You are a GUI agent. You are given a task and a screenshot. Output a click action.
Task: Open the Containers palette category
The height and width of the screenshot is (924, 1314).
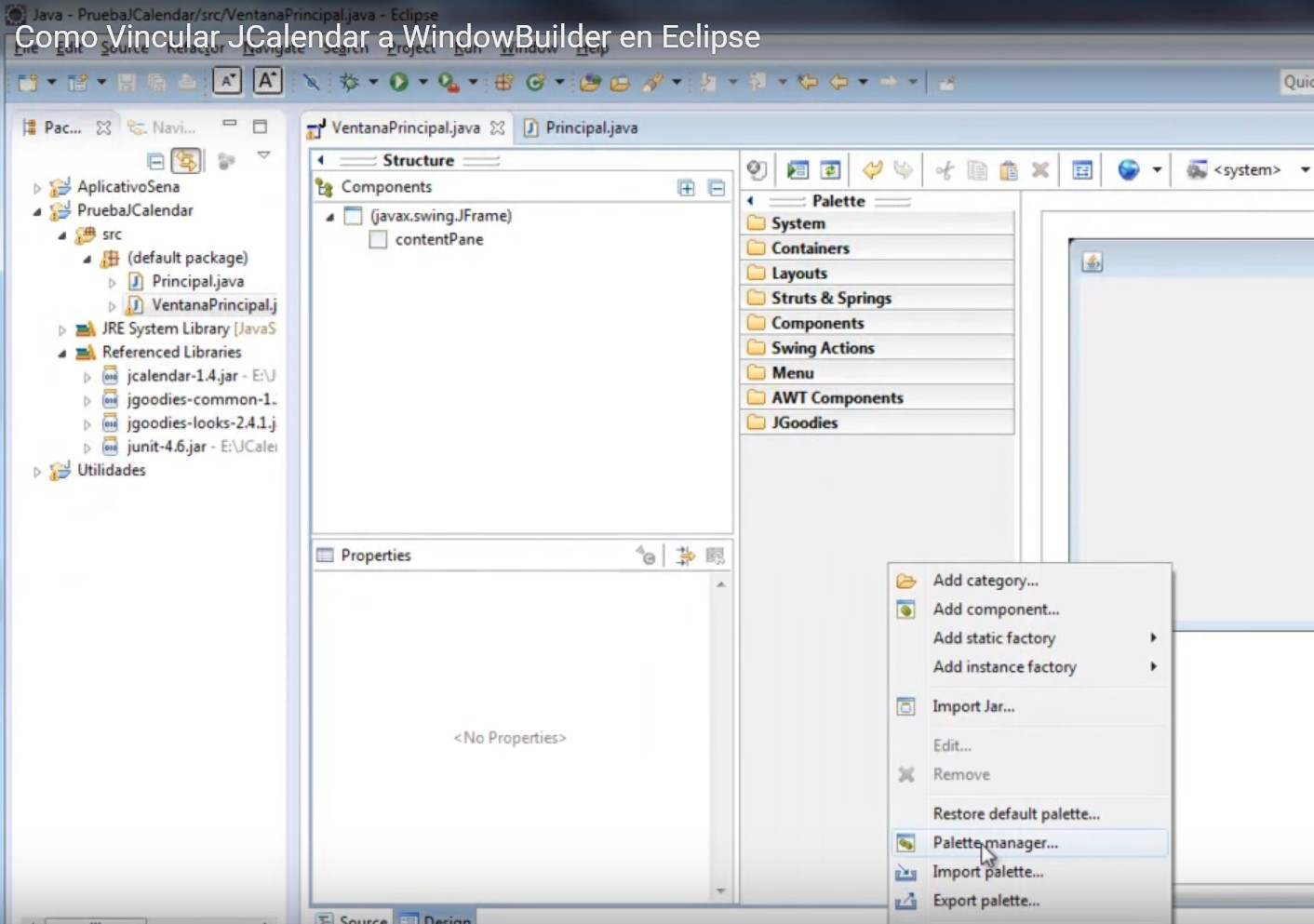[x=878, y=248]
